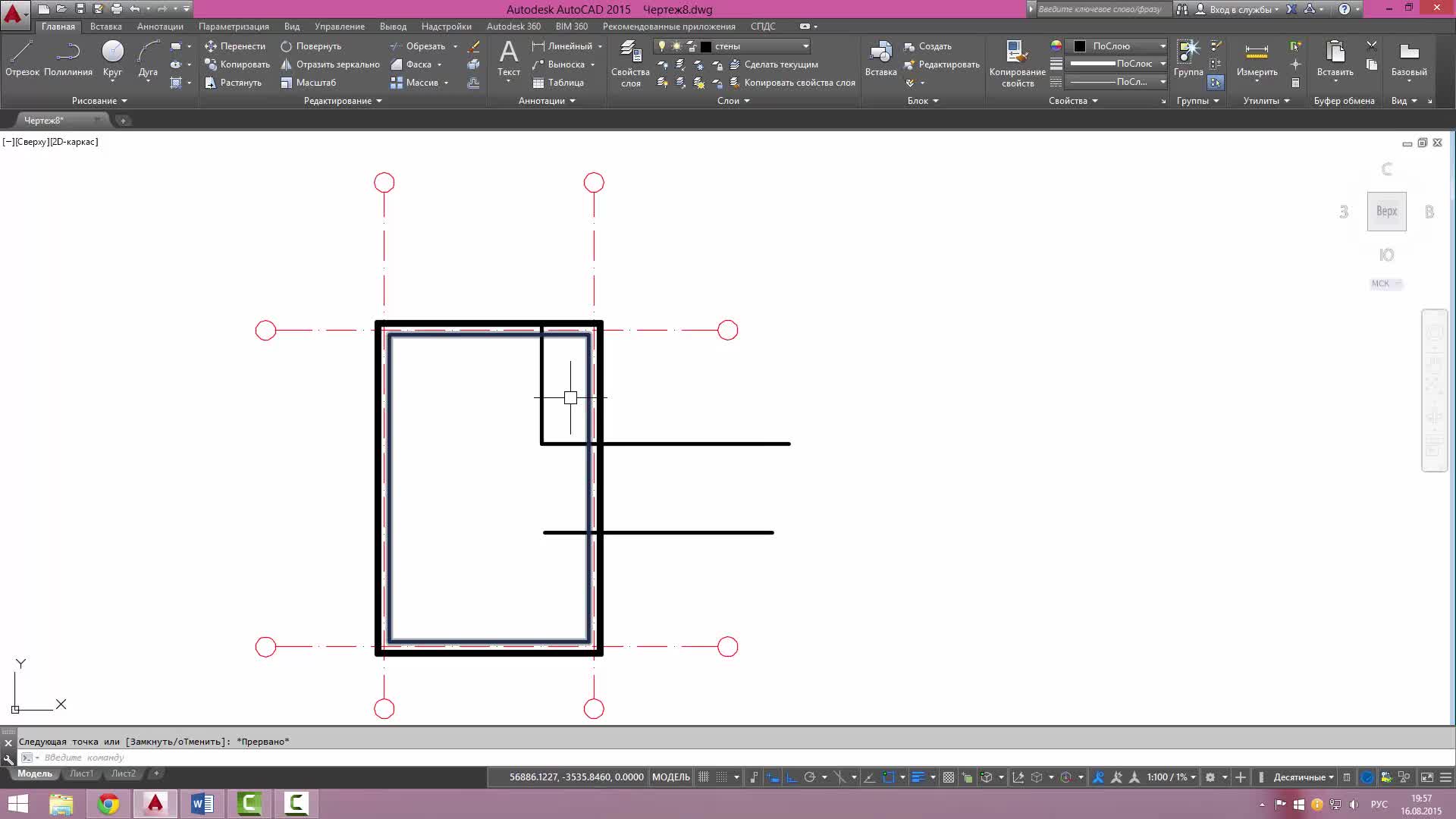Click the Перенести move tool

coord(235,46)
